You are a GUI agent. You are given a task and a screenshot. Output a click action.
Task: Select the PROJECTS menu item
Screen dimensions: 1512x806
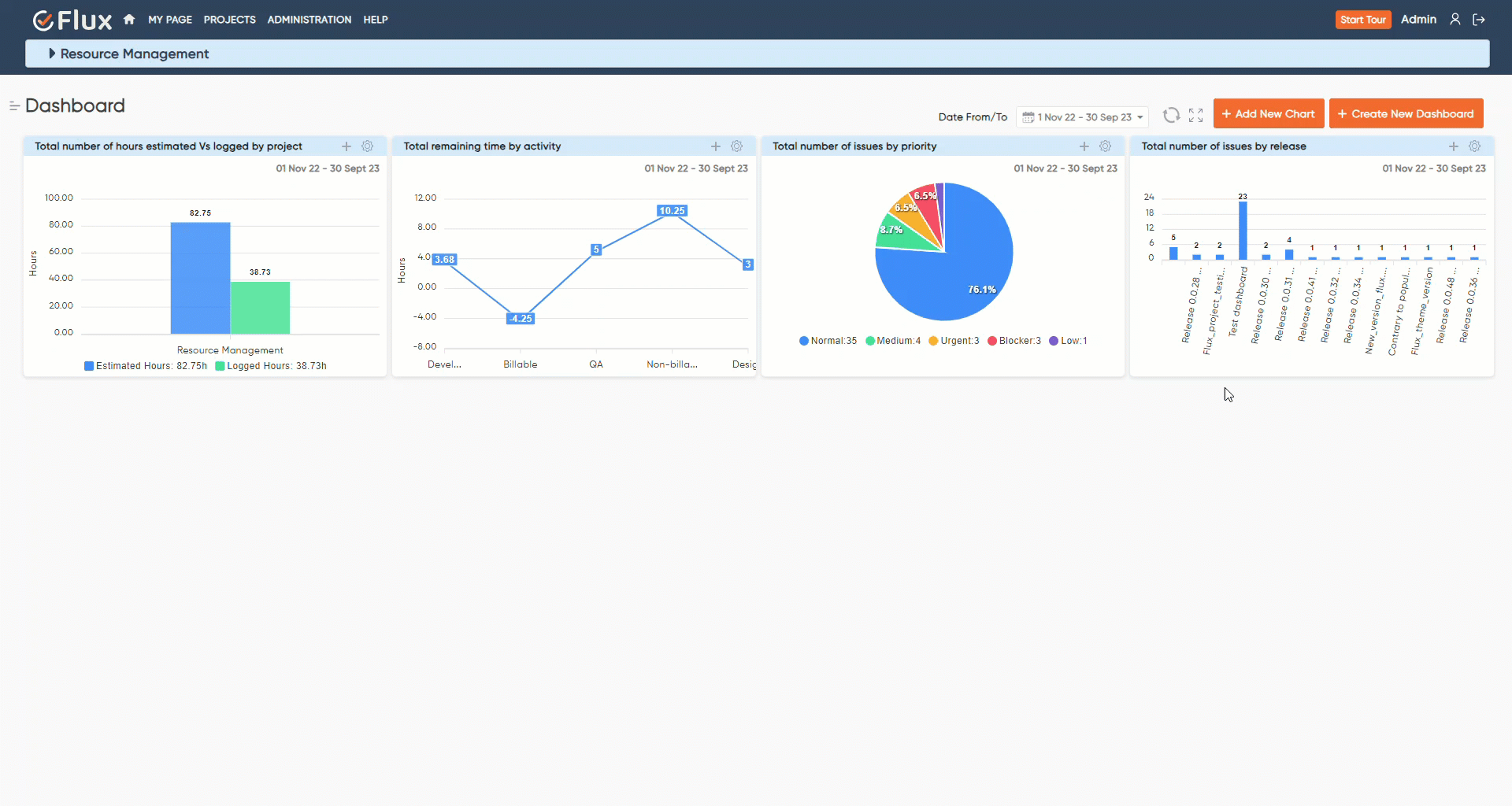coord(229,20)
